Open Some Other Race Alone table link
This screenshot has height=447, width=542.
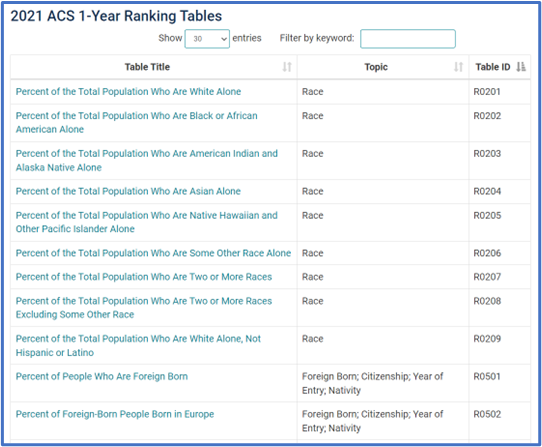click(153, 253)
